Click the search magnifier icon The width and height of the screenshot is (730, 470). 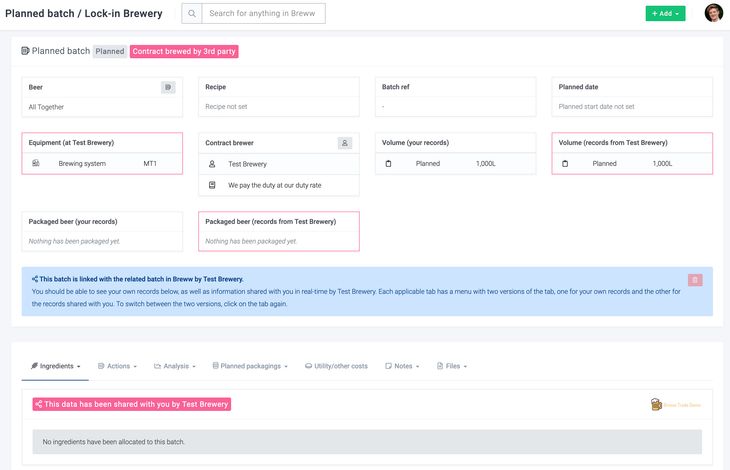click(x=192, y=14)
